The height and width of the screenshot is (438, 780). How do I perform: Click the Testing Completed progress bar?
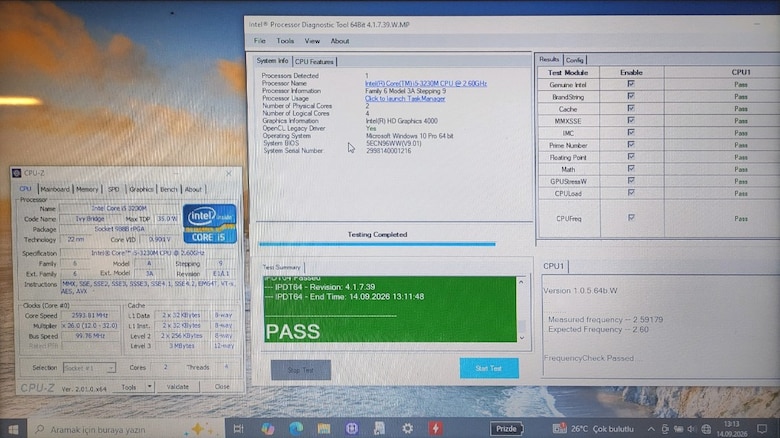(x=377, y=244)
